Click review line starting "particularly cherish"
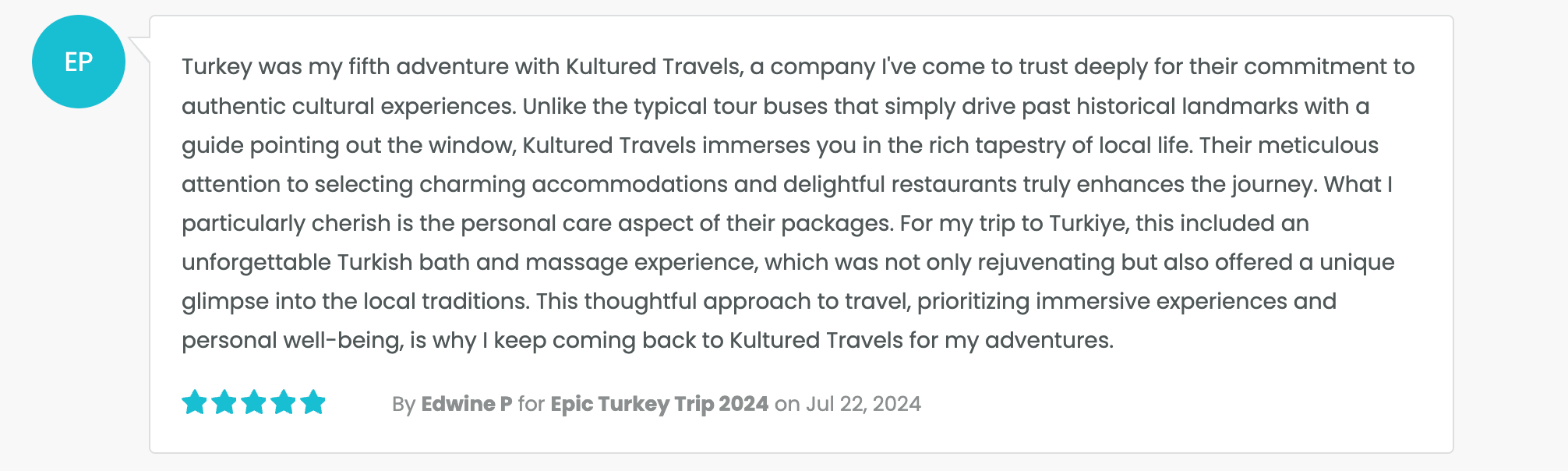 pos(744,223)
